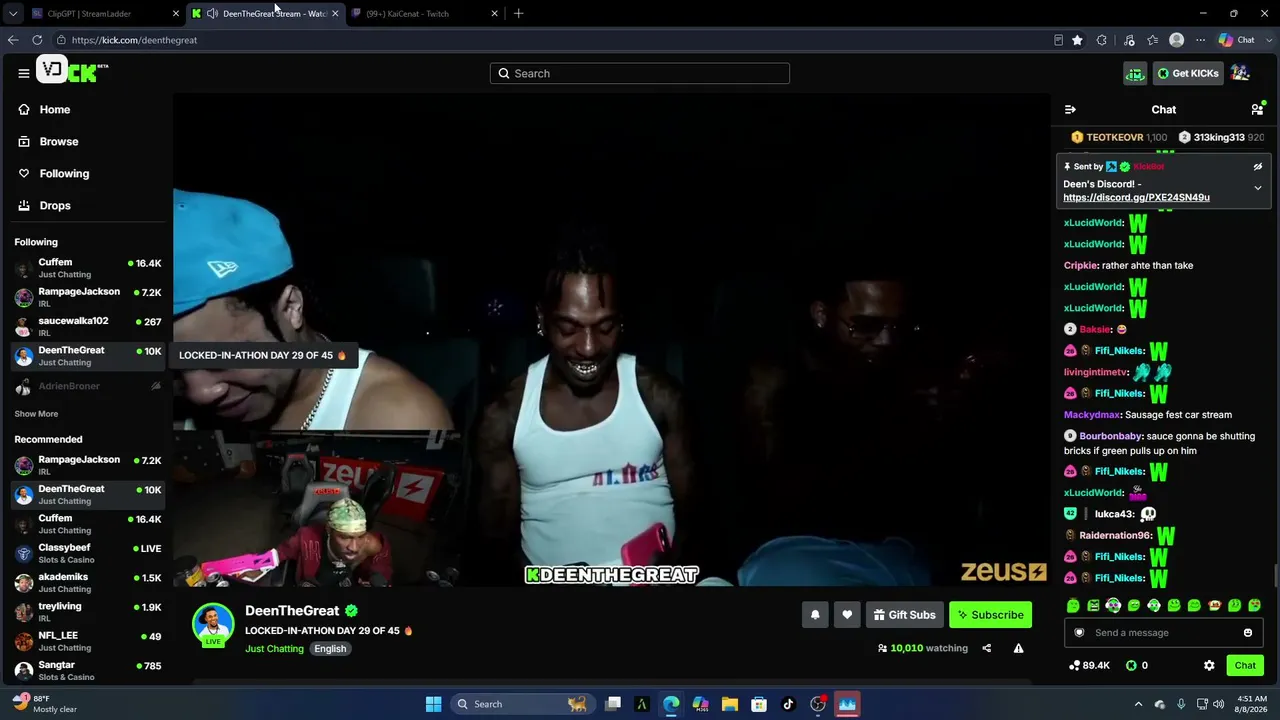Close the DeenTheGreat Stream tab
The width and height of the screenshot is (1280, 720).
coord(335,14)
